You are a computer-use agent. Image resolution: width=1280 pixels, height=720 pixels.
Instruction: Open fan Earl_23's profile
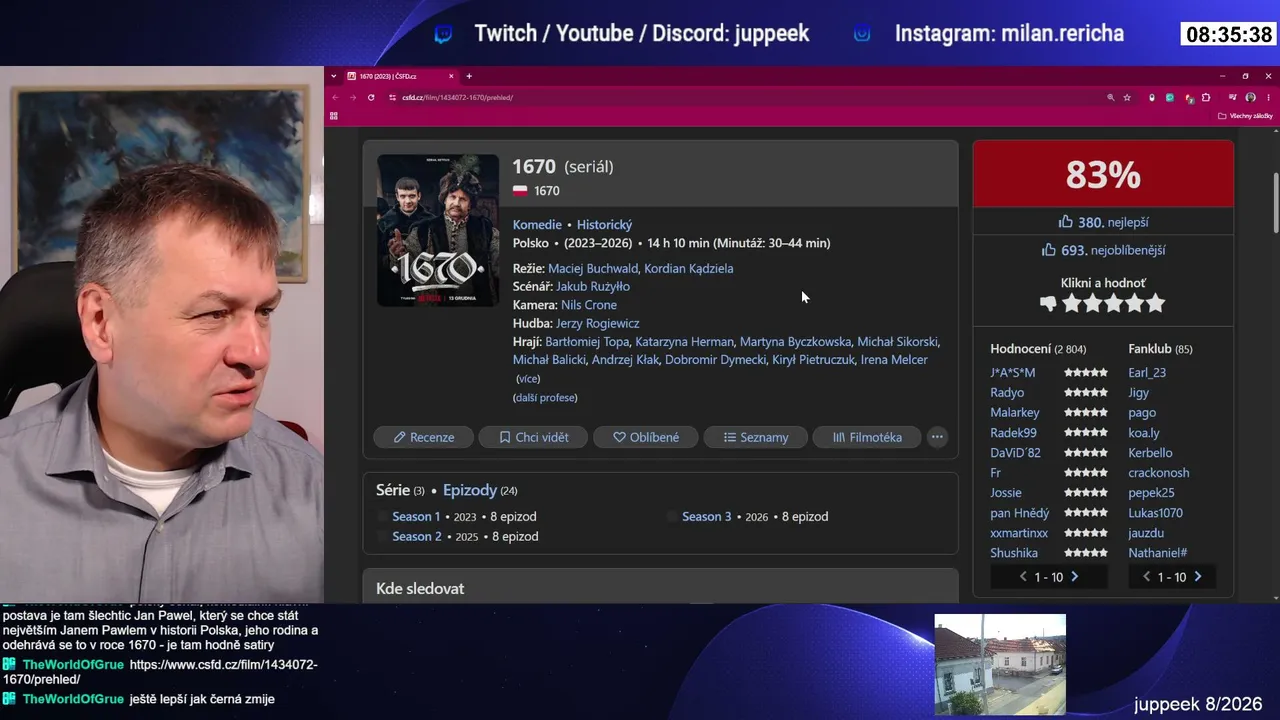click(x=1147, y=373)
